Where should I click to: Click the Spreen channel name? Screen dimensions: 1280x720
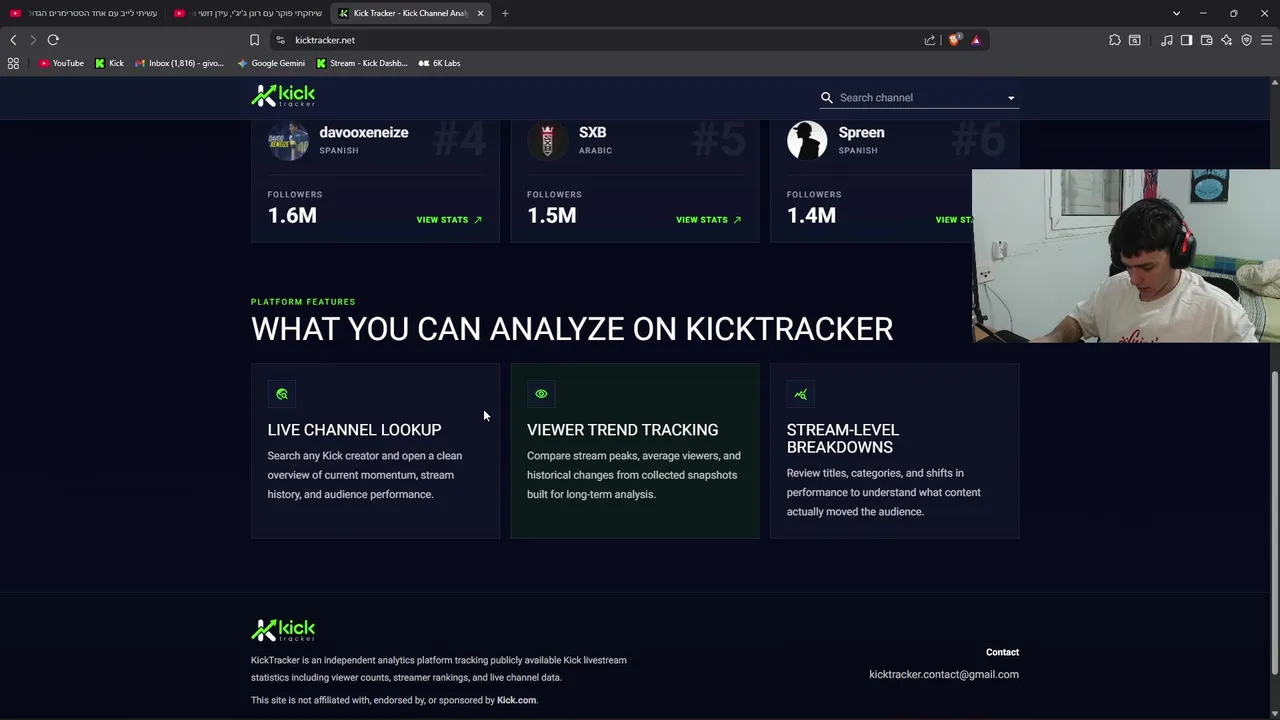(861, 132)
